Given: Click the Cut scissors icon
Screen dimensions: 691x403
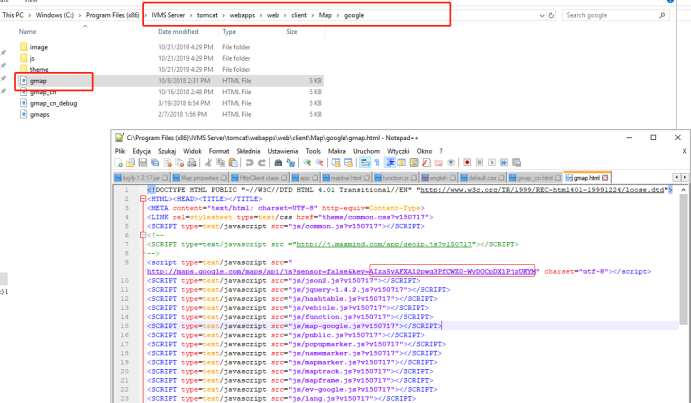Looking at the screenshot, I should [x=208, y=163].
